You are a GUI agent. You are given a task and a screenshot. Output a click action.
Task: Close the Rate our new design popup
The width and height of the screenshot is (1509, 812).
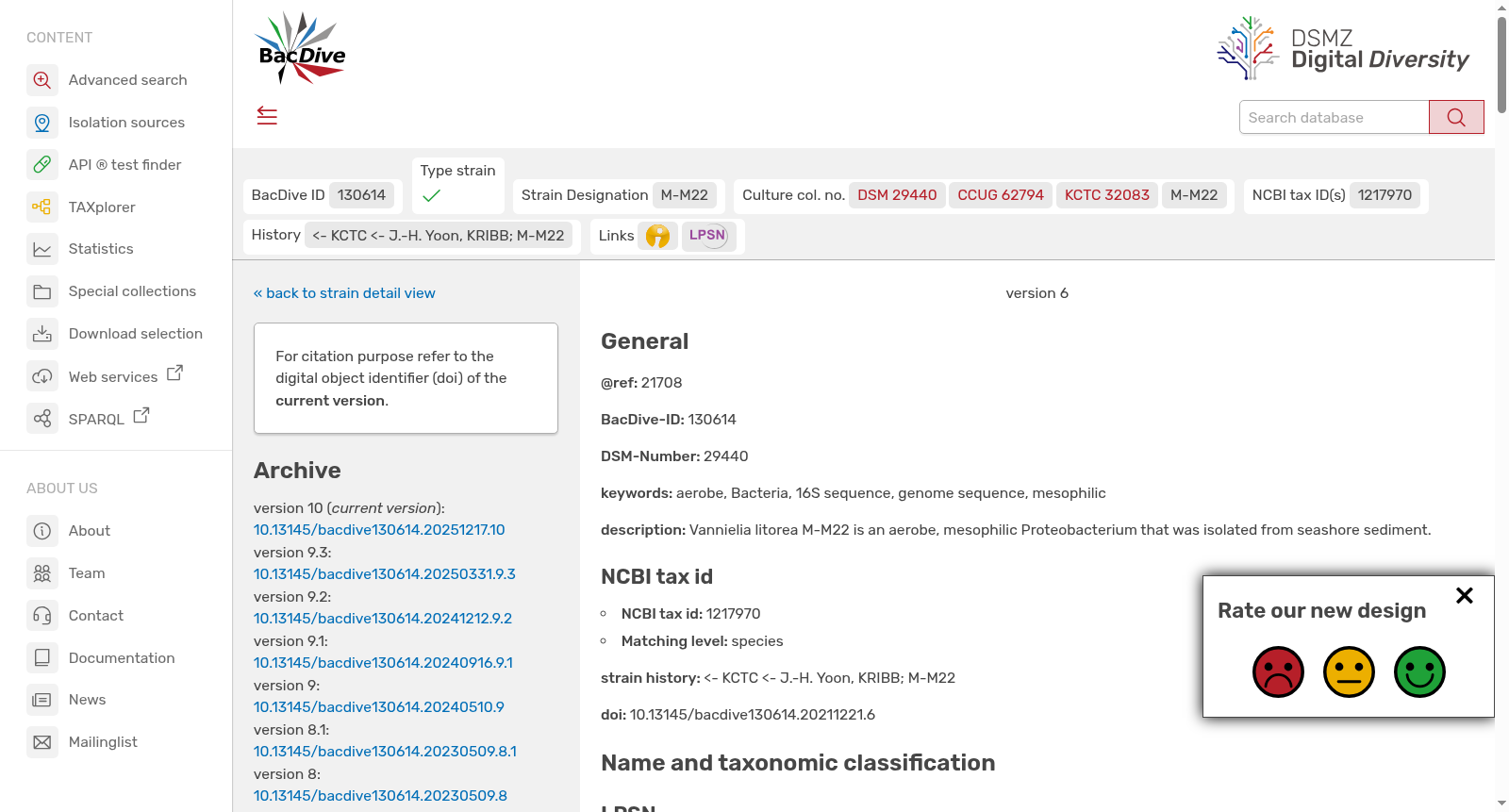[x=1465, y=595]
